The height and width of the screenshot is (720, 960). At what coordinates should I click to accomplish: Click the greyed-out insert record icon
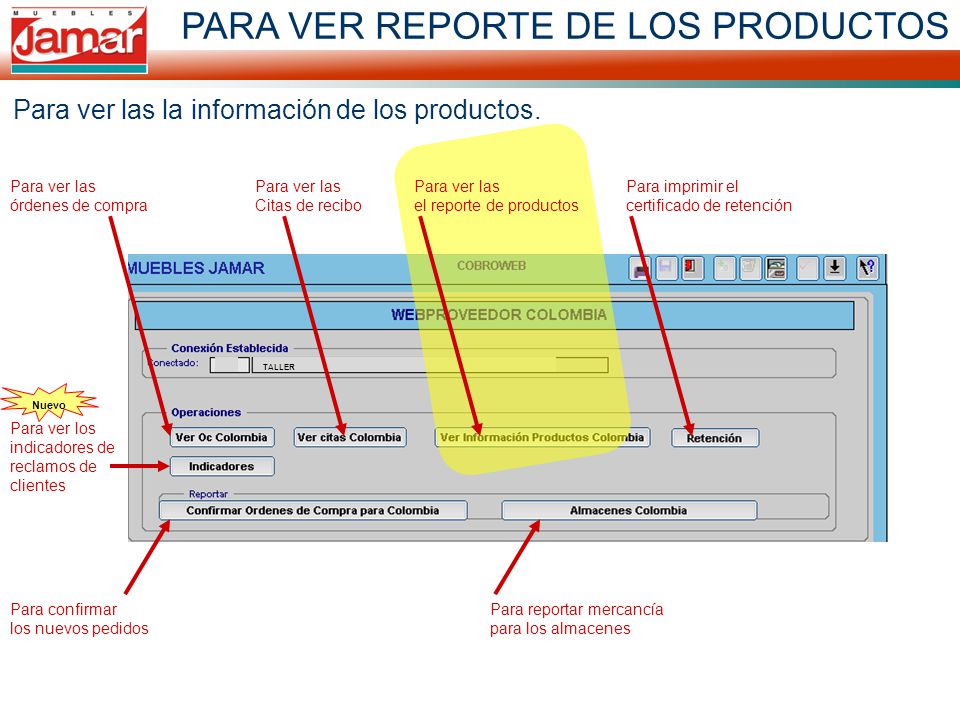724,269
